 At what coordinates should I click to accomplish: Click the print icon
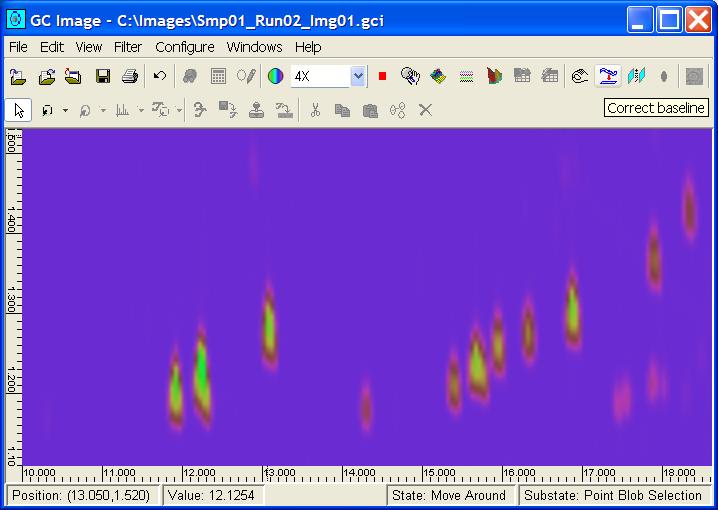point(129,76)
